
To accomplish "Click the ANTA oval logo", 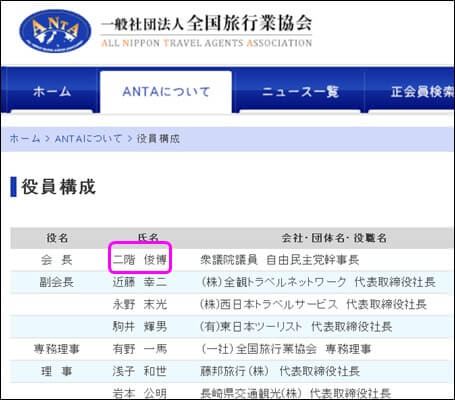I will point(55,31).
